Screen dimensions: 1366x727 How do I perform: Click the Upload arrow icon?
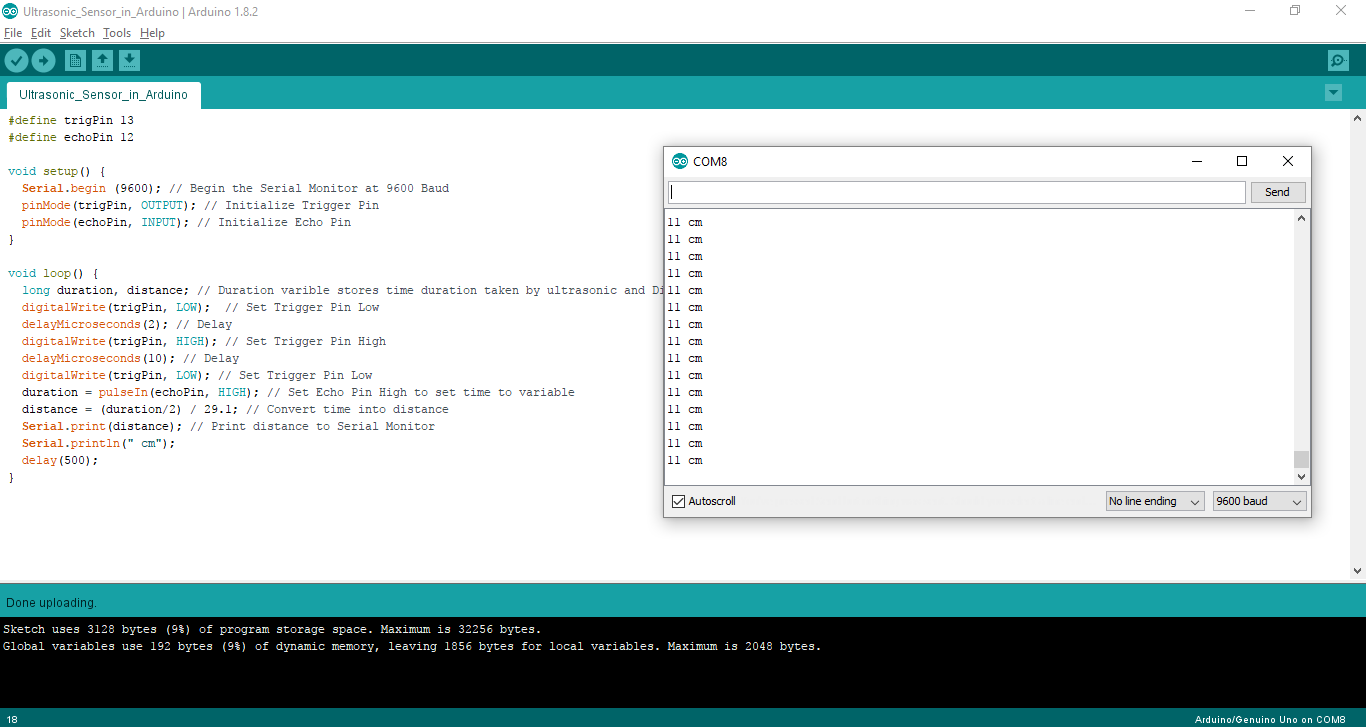[43, 61]
